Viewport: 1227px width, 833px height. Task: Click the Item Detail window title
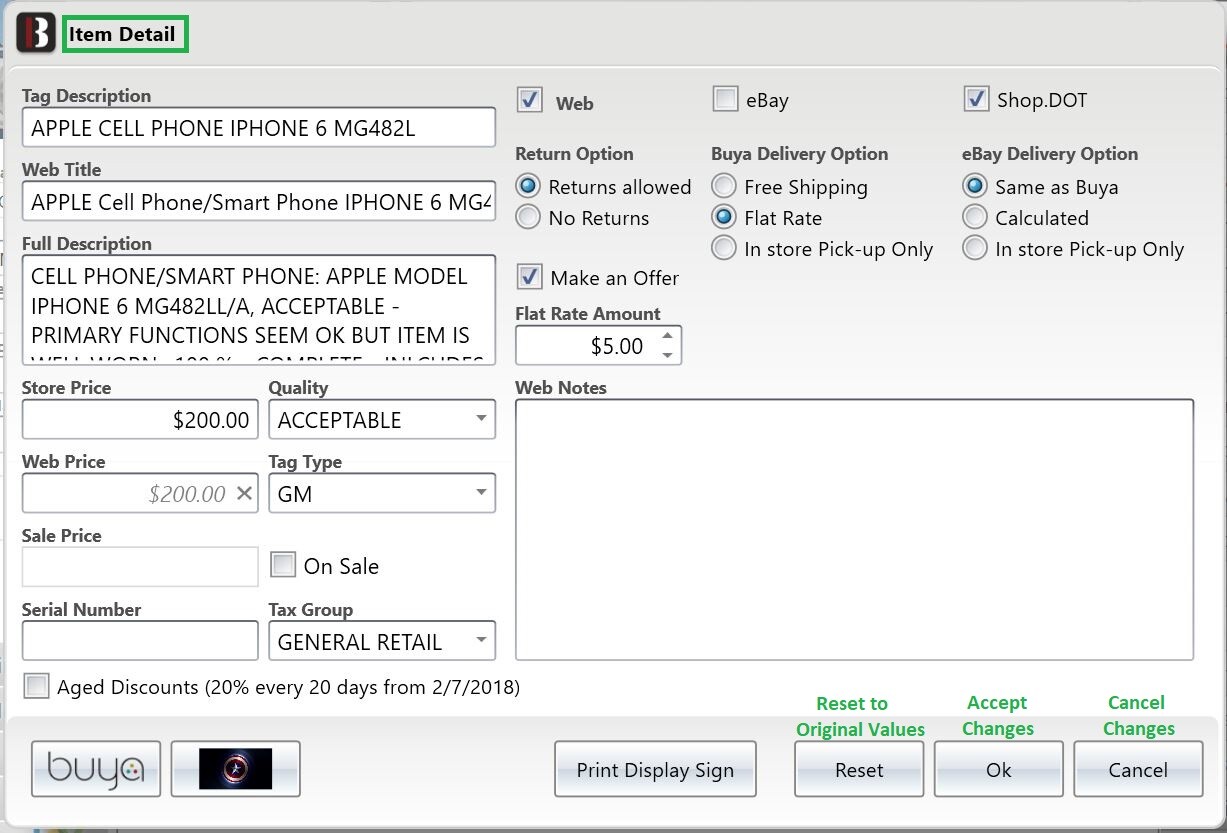coord(122,34)
